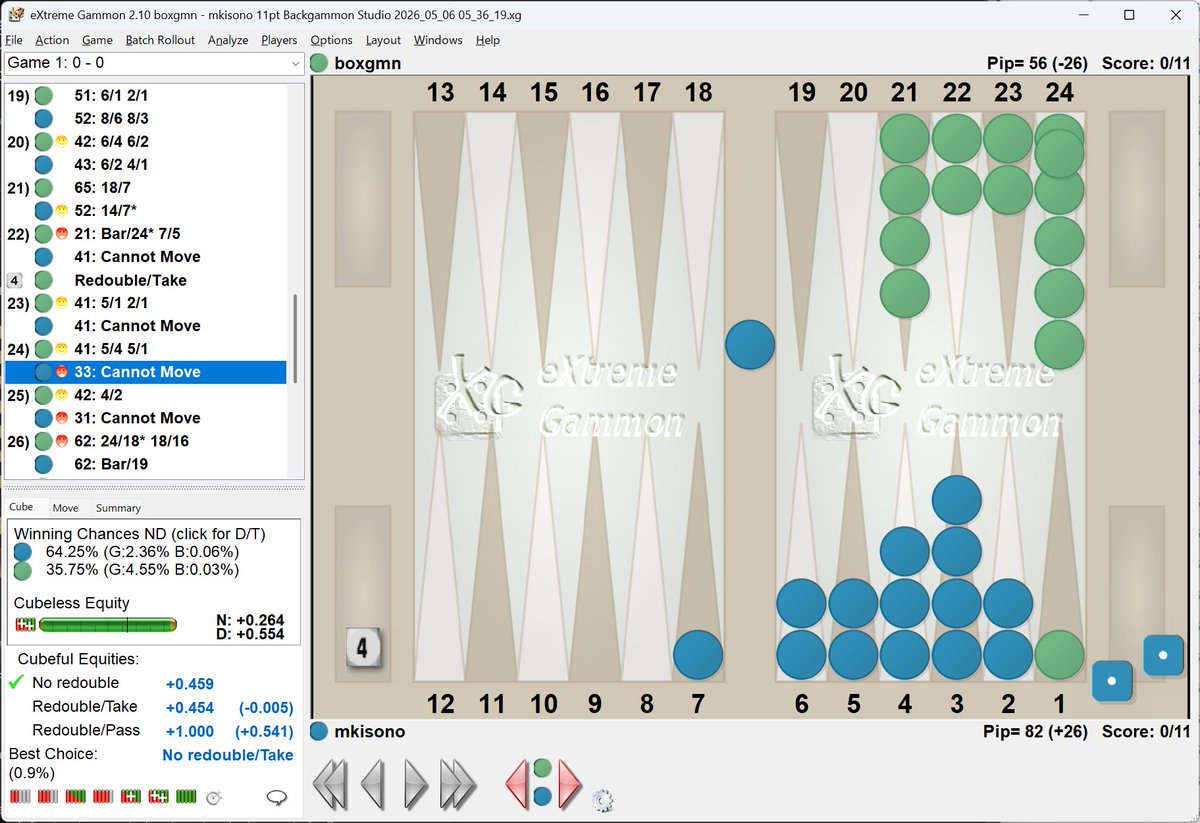1200x823 pixels.
Task: Select the first analysis level icon with gray bars
Action: pyautogui.click(x=19, y=797)
